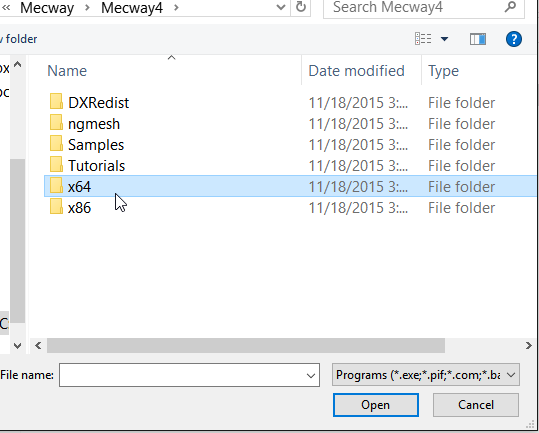The width and height of the screenshot is (539, 433).
Task: Open the file type Programs filter dropdown
Action: 426,375
